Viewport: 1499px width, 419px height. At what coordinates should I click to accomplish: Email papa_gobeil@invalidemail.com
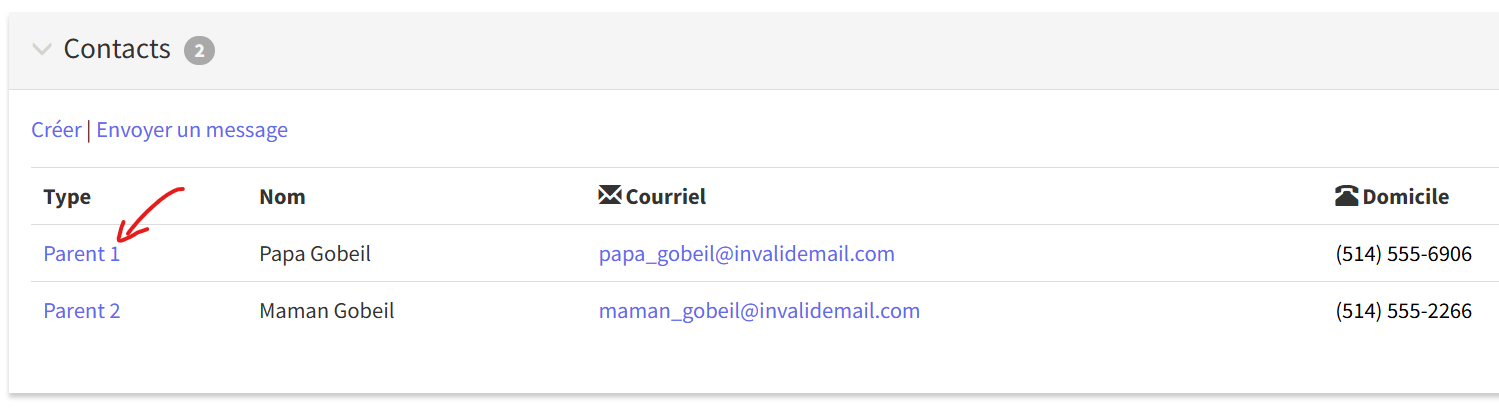click(x=747, y=254)
